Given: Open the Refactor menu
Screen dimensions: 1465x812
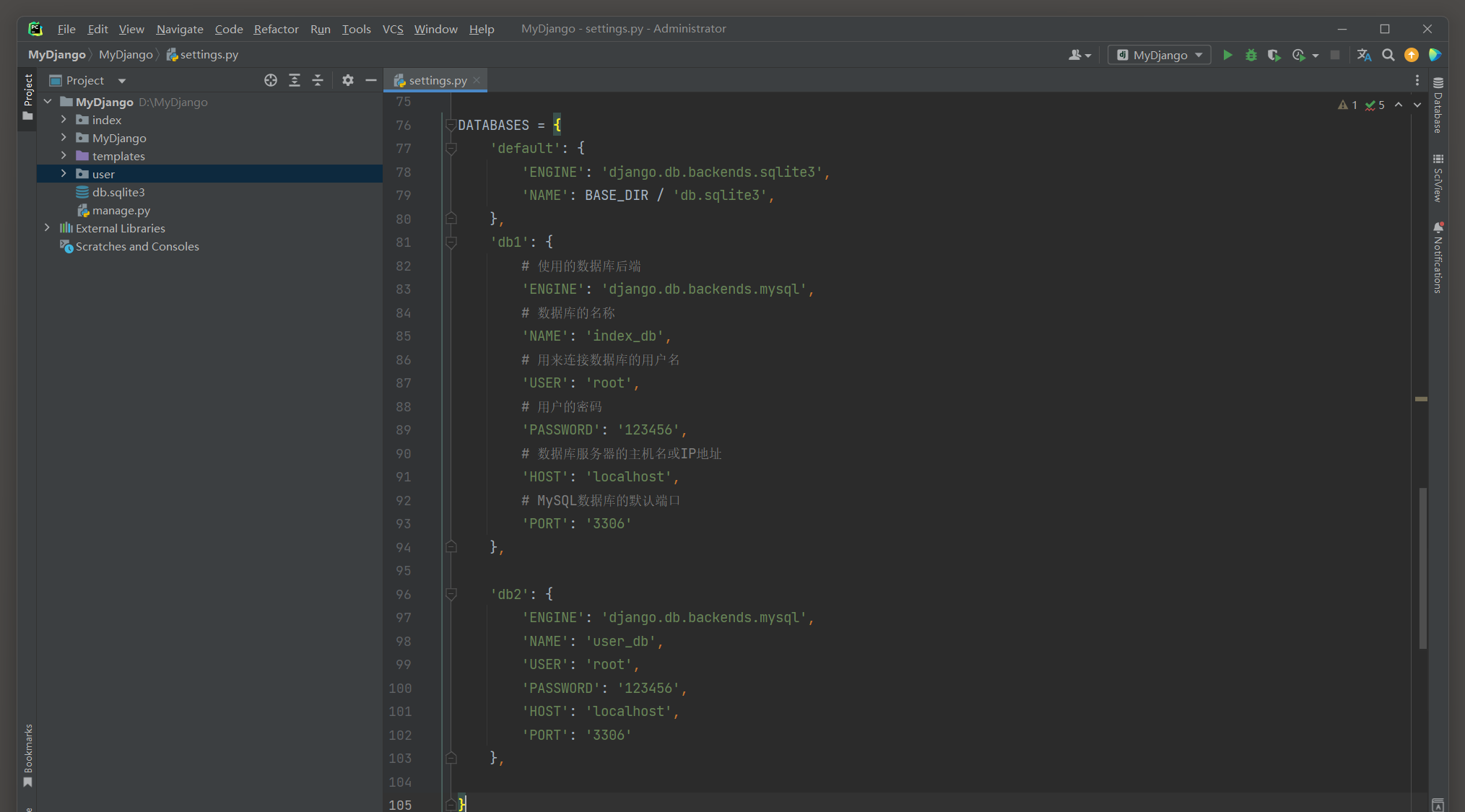Looking at the screenshot, I should click(276, 29).
